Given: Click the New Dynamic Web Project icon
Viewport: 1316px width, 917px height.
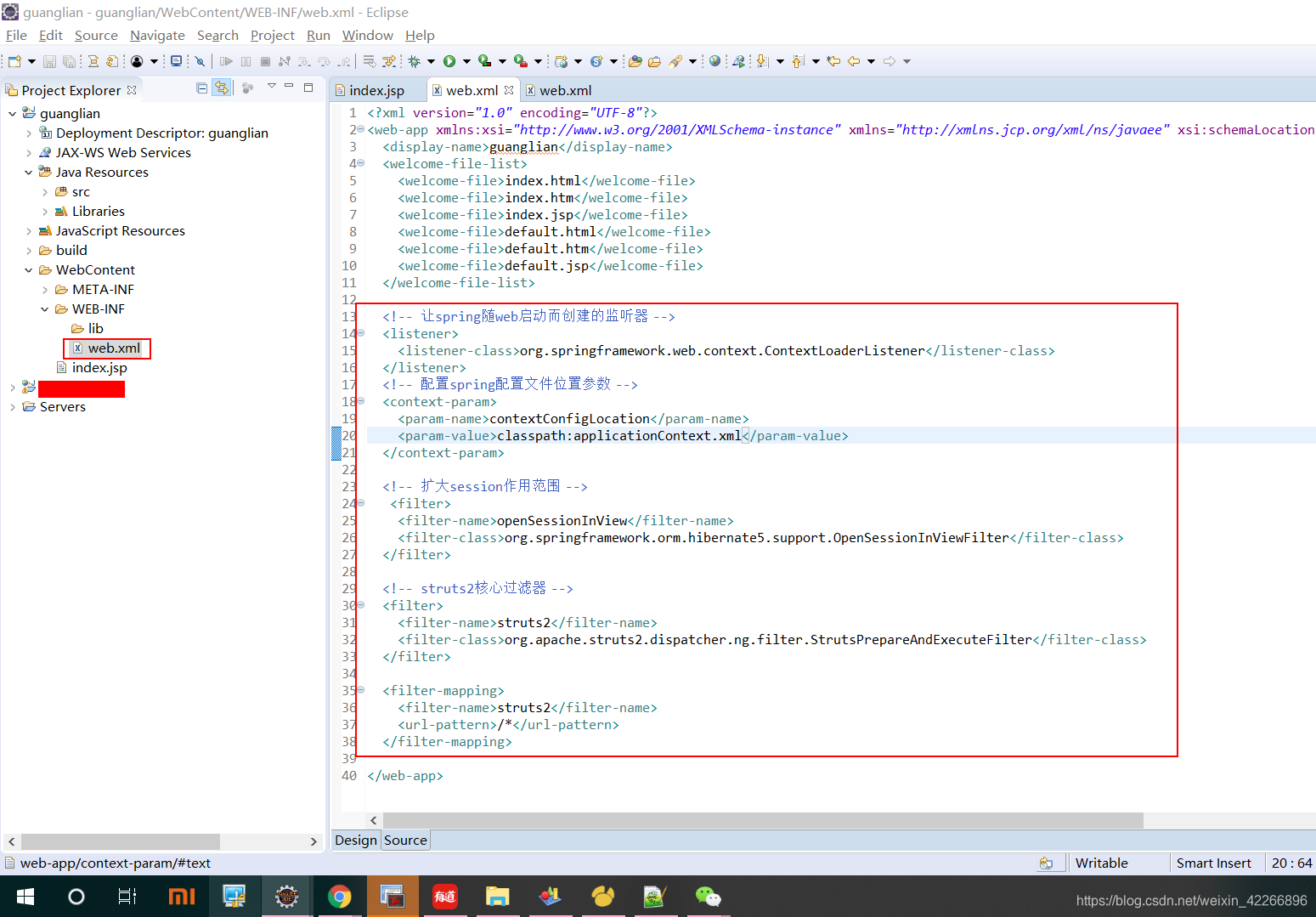Looking at the screenshot, I should point(562,61).
